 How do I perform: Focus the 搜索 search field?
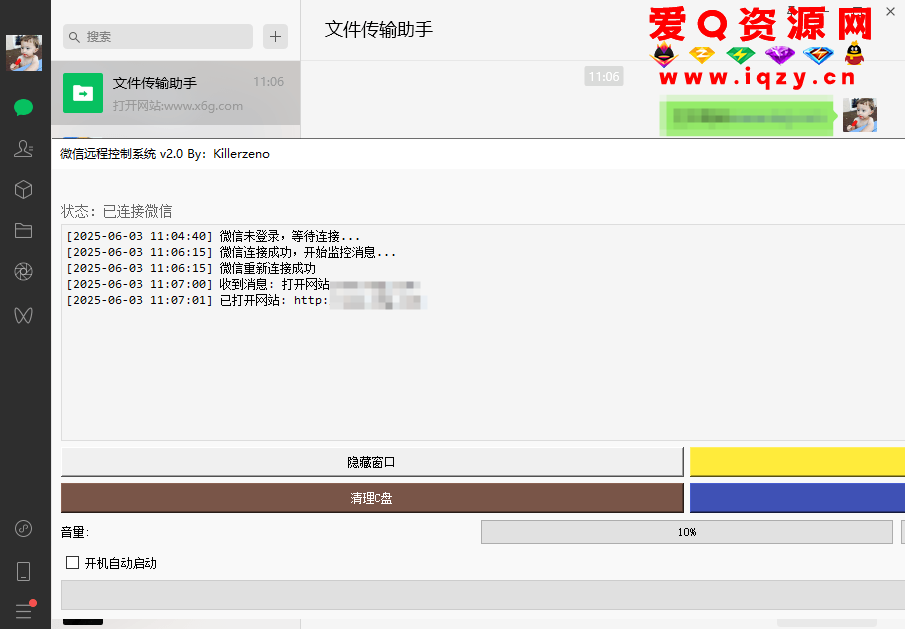[x=158, y=37]
